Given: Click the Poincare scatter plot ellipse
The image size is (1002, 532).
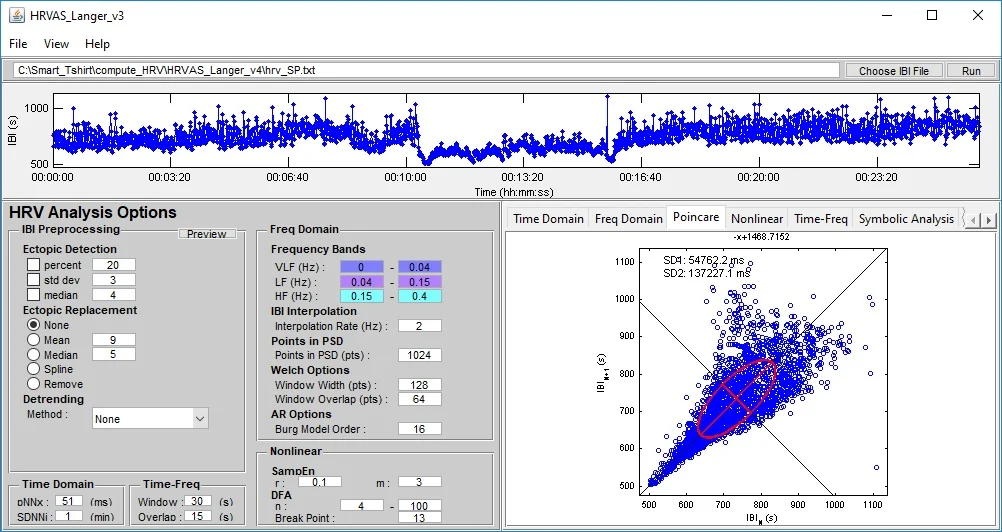Looking at the screenshot, I should coord(736,399).
